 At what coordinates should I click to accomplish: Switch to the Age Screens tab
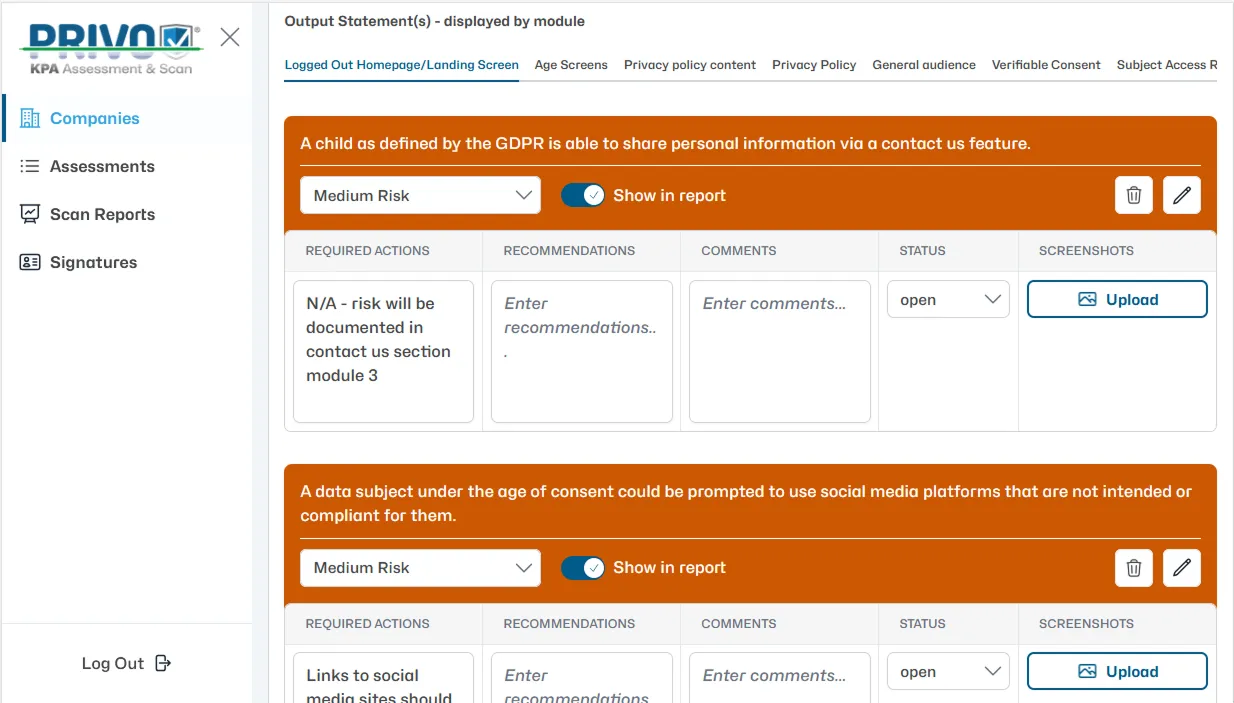pyautogui.click(x=571, y=65)
